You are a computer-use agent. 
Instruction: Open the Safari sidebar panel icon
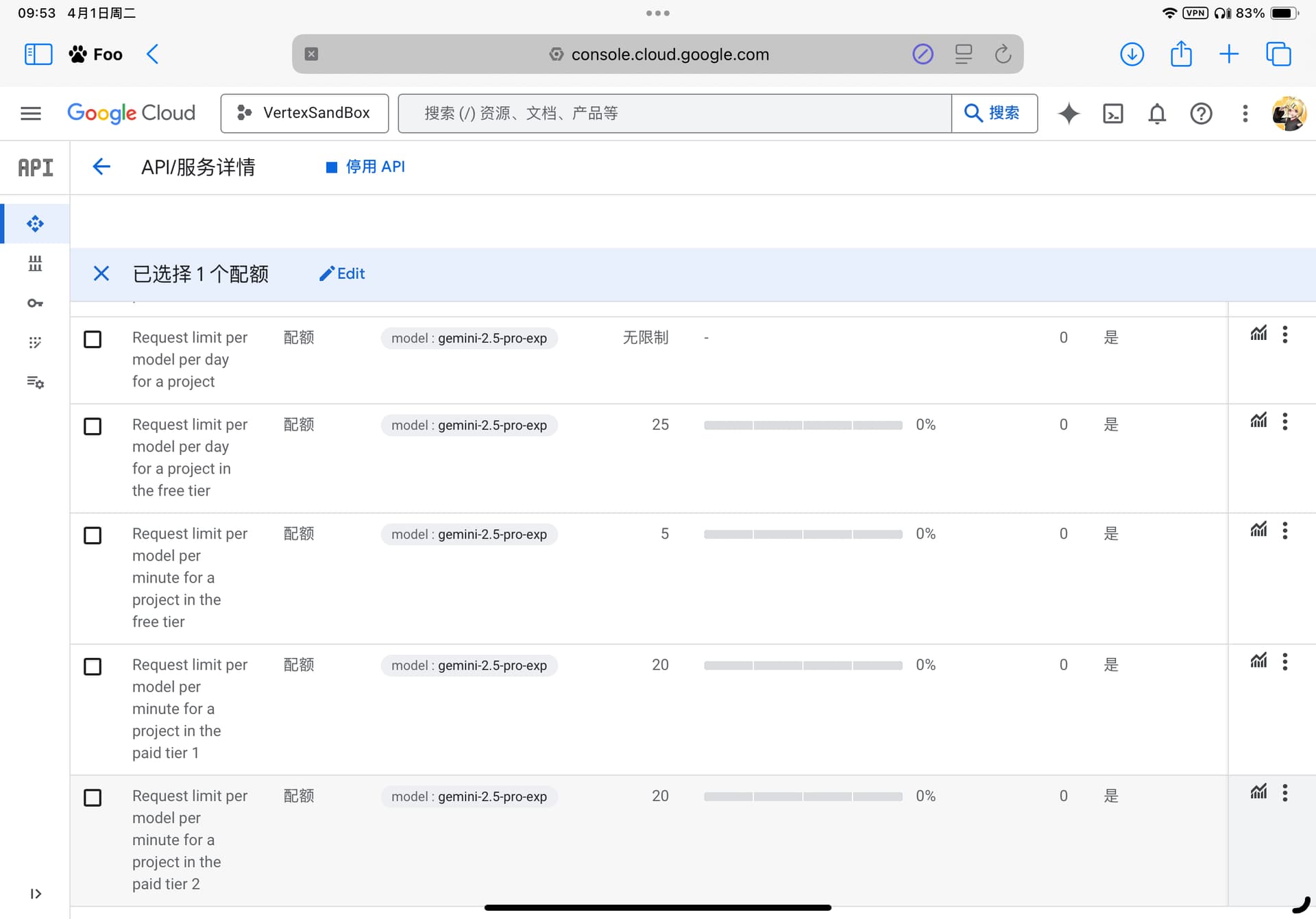tap(38, 54)
